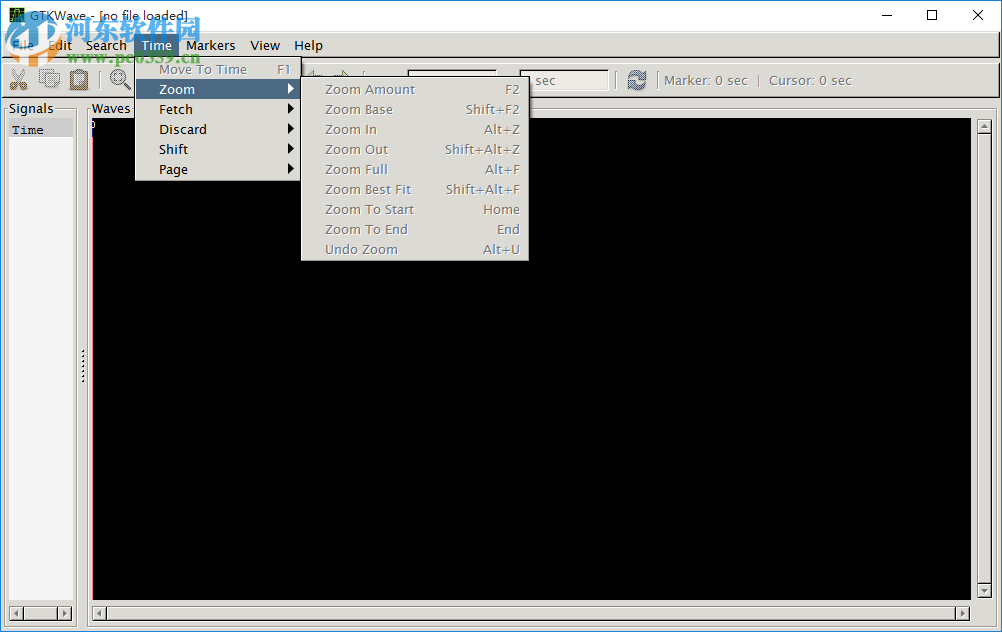Expand the Fetch submenu
1002x632 pixels.
pos(218,109)
